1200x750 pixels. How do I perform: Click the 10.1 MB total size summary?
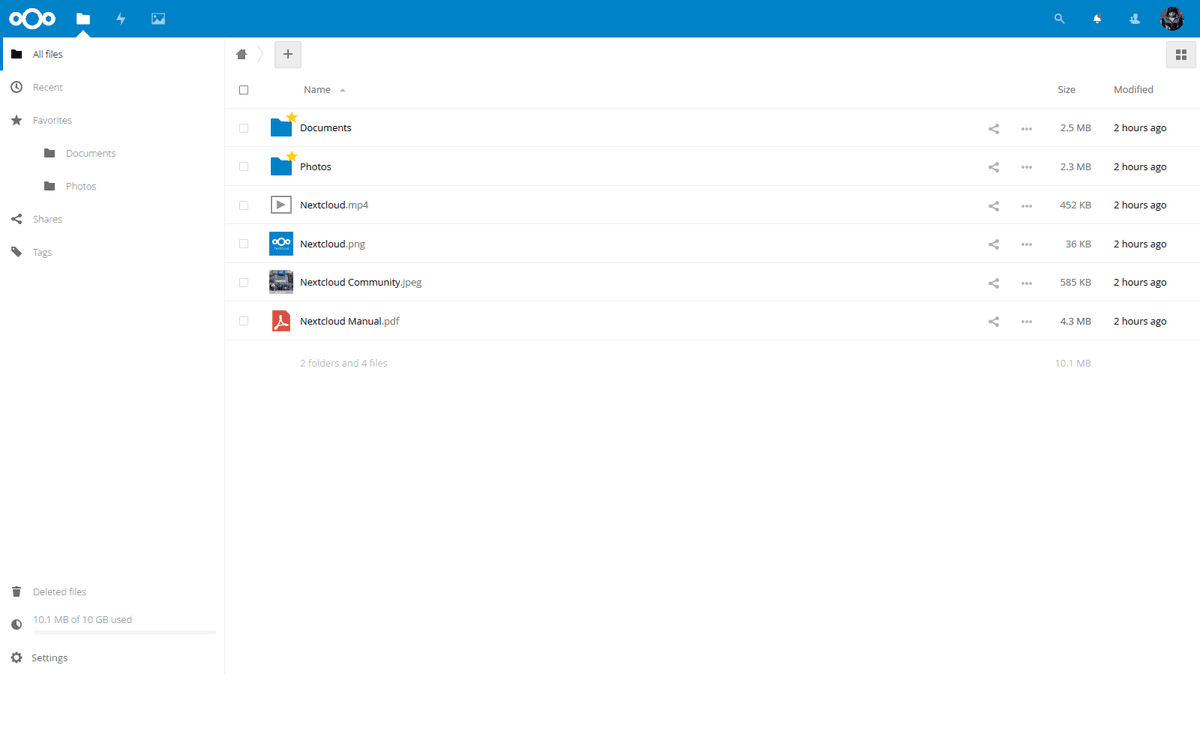1073,363
